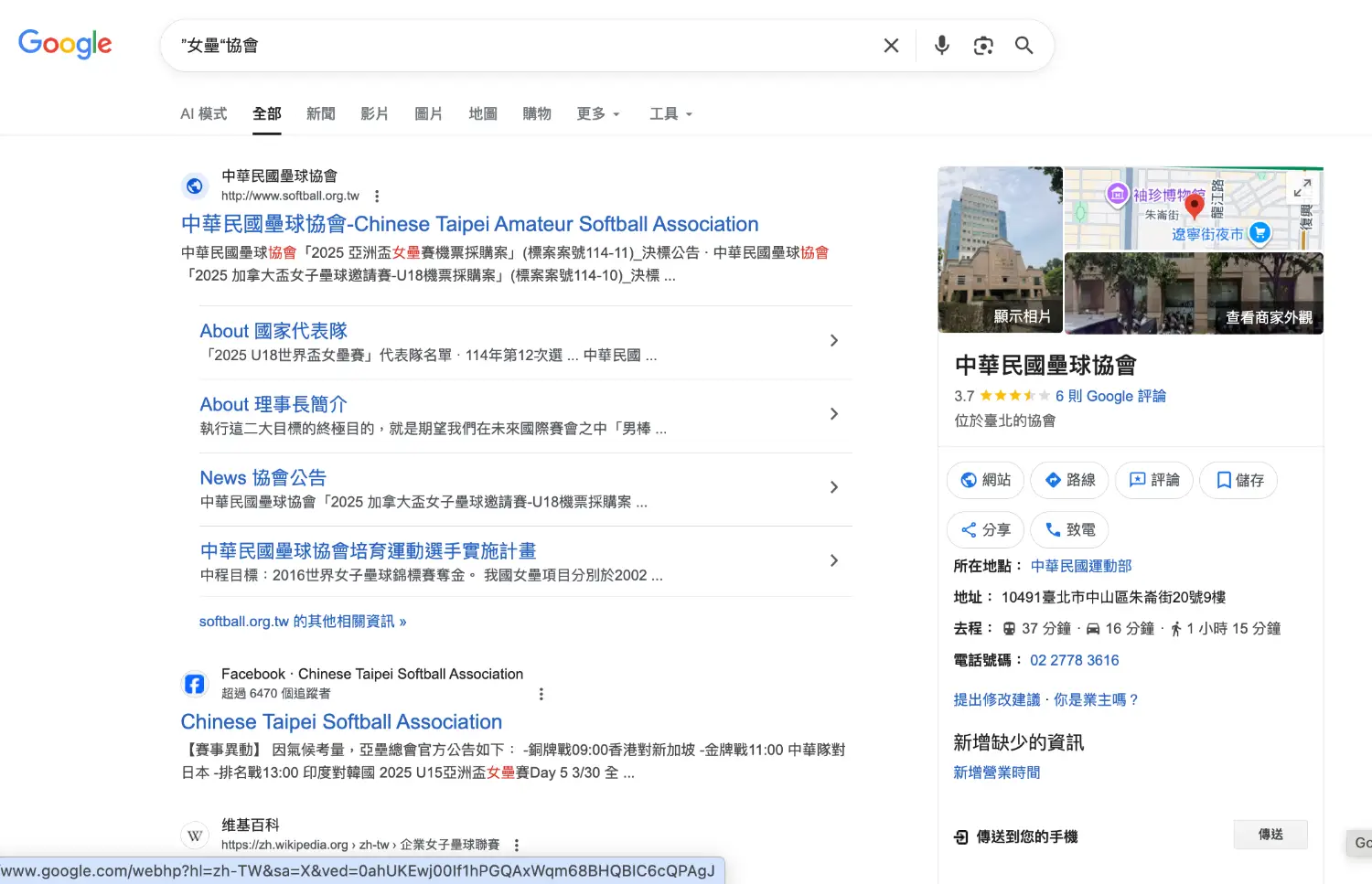Open the 工具 dropdown

[x=670, y=114]
